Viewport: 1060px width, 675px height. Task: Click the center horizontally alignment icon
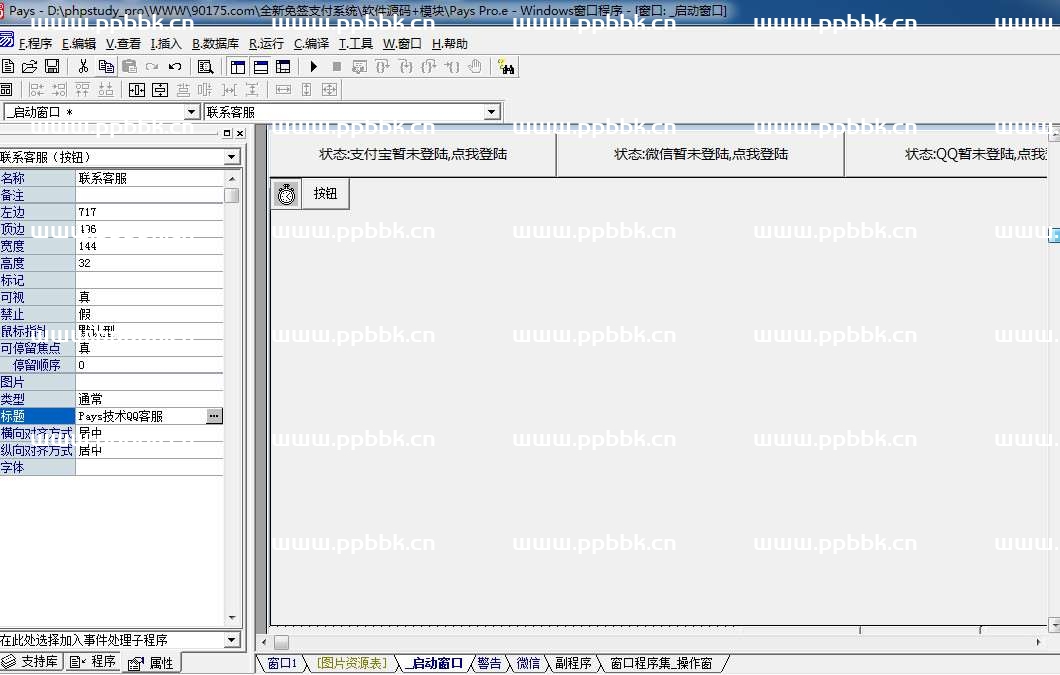pos(137,90)
